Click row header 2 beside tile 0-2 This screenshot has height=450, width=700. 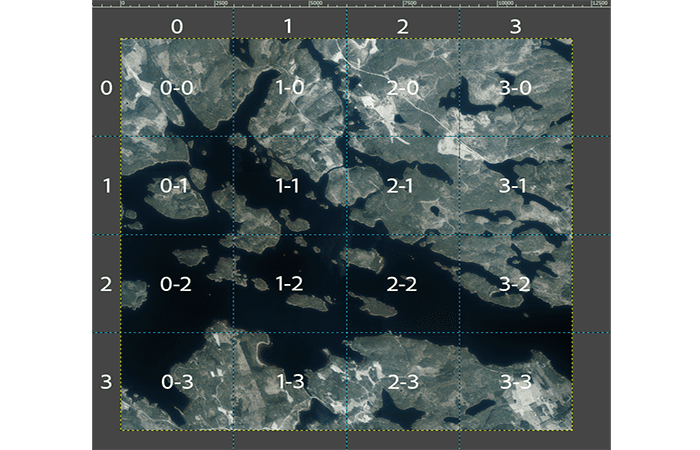coord(106,284)
